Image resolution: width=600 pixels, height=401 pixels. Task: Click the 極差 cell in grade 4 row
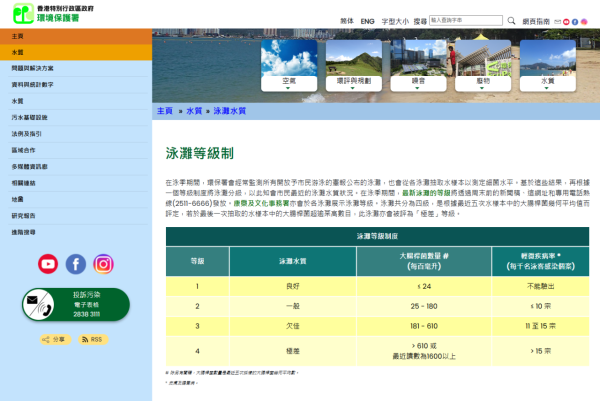point(293,351)
